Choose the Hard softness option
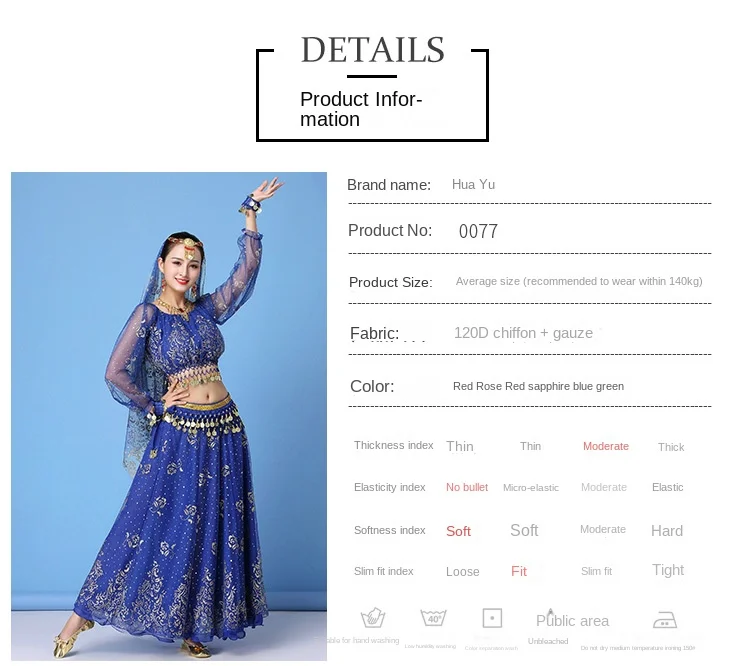 pos(667,531)
